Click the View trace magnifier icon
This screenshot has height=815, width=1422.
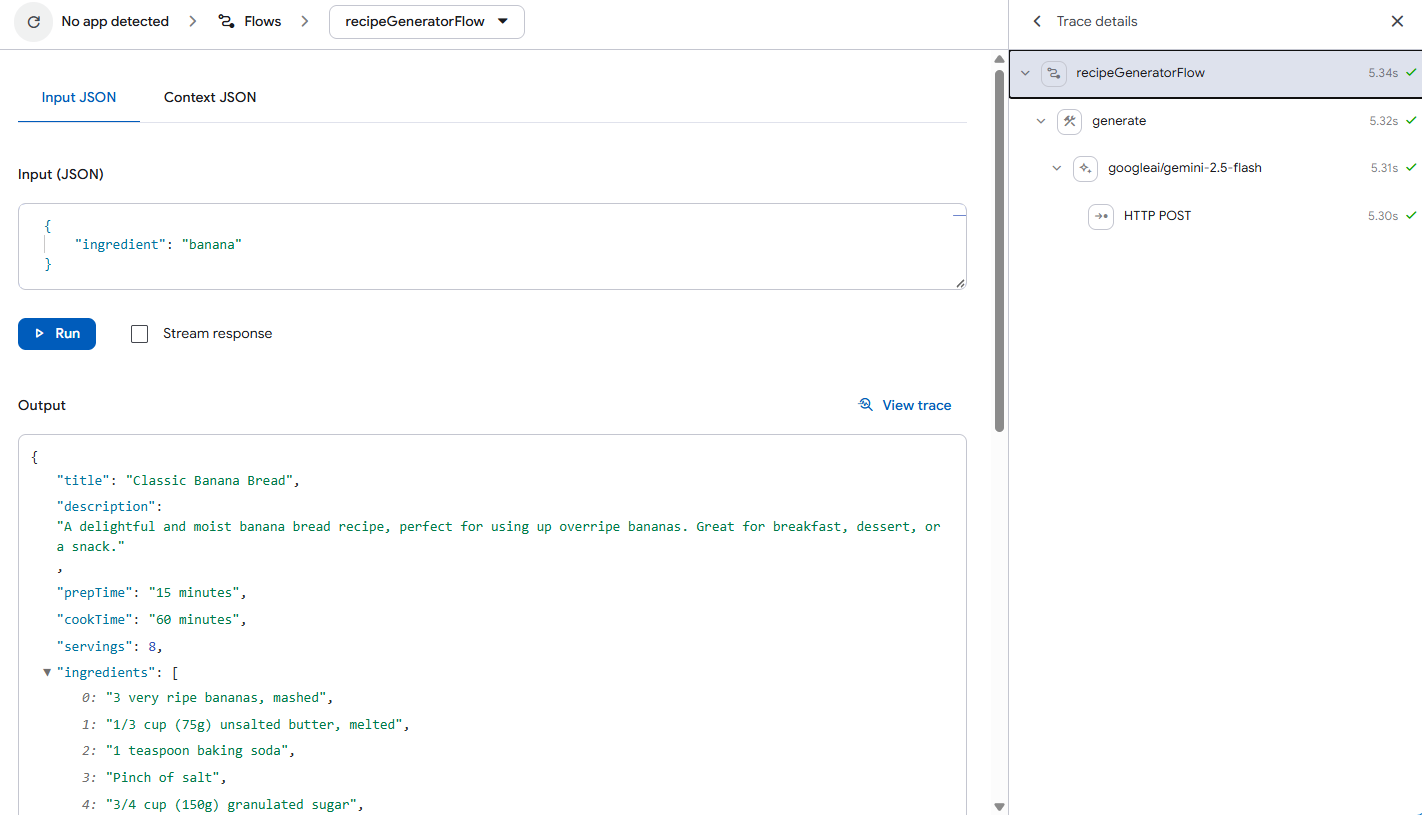(x=866, y=405)
